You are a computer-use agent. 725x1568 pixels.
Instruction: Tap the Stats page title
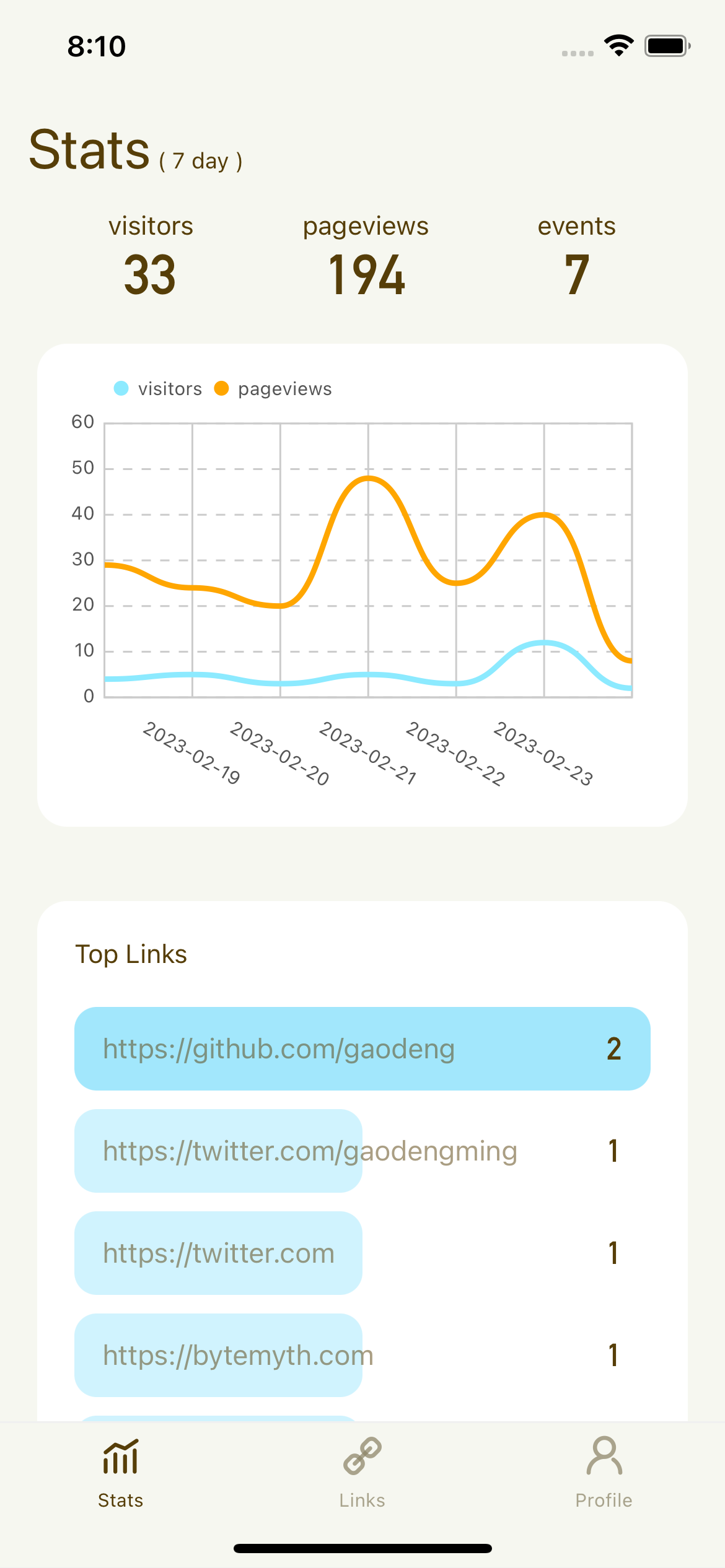tap(90, 150)
